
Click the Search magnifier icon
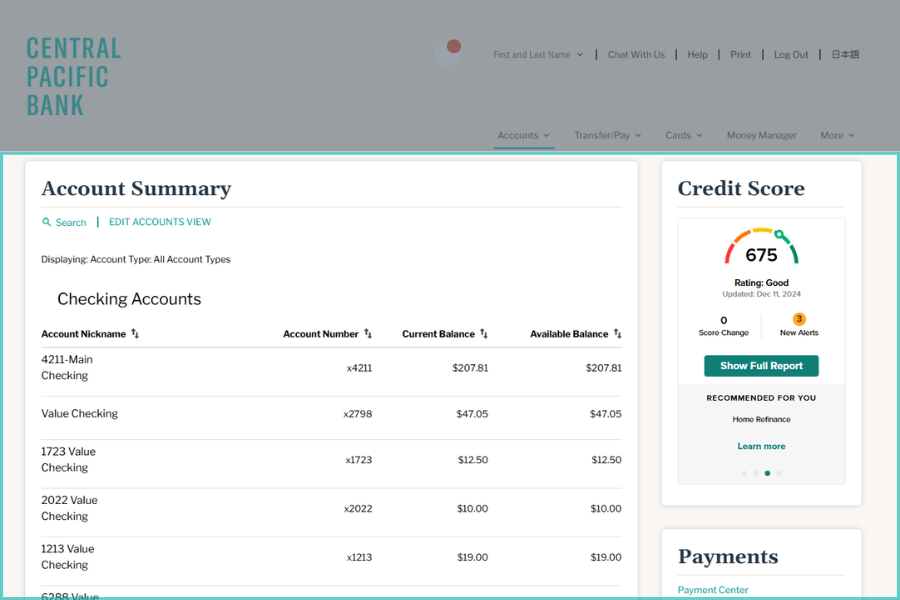tap(46, 222)
